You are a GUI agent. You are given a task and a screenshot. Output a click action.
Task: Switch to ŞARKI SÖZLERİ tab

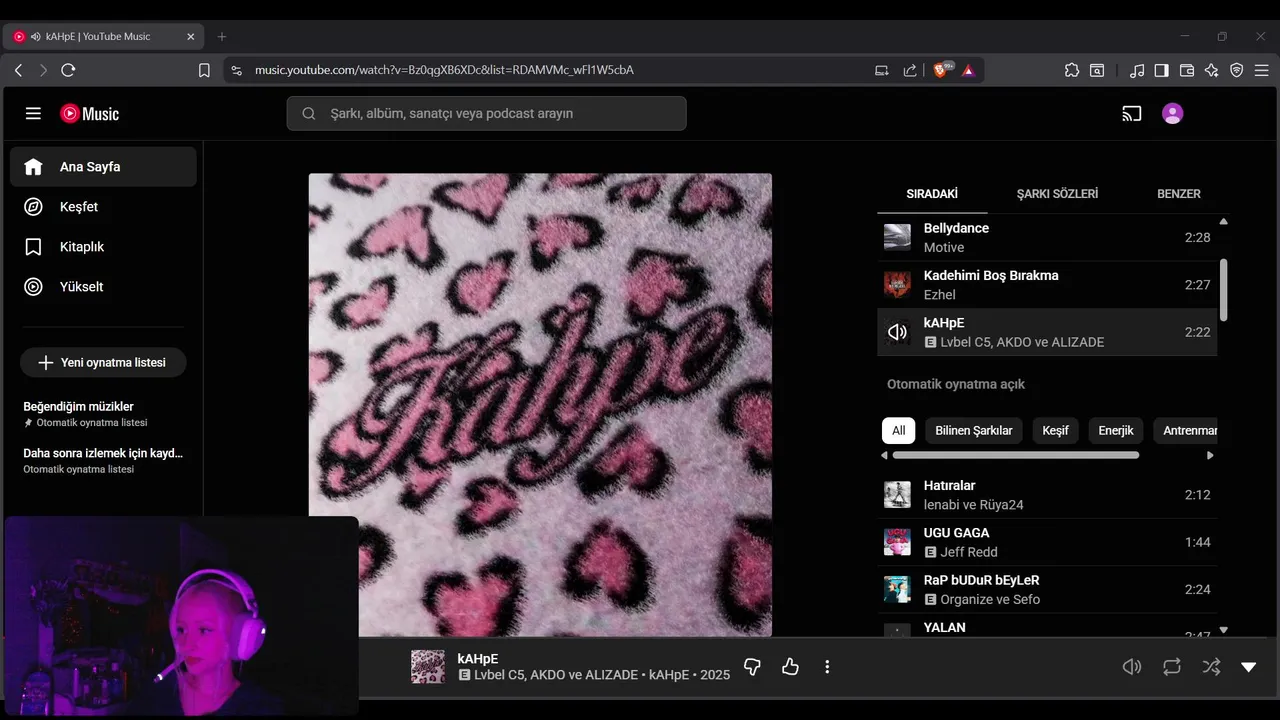coord(1057,194)
